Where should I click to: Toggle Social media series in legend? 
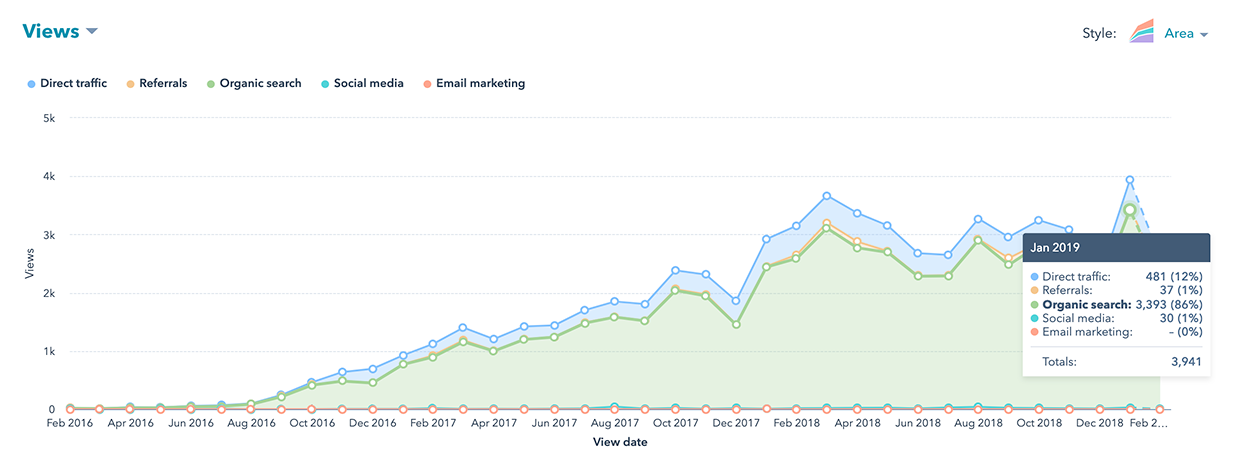click(362, 84)
